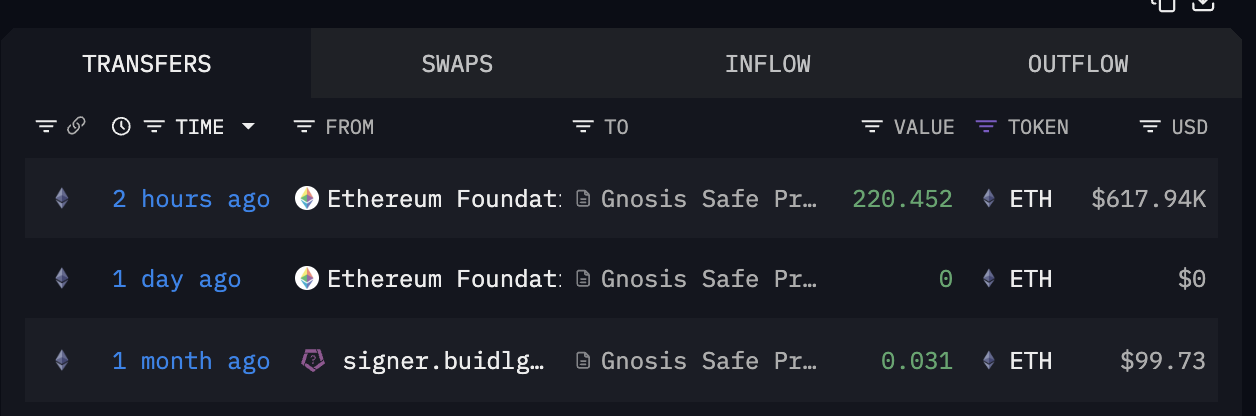Click the contract document icon in last row
The image size is (1256, 416).
(x=582, y=361)
